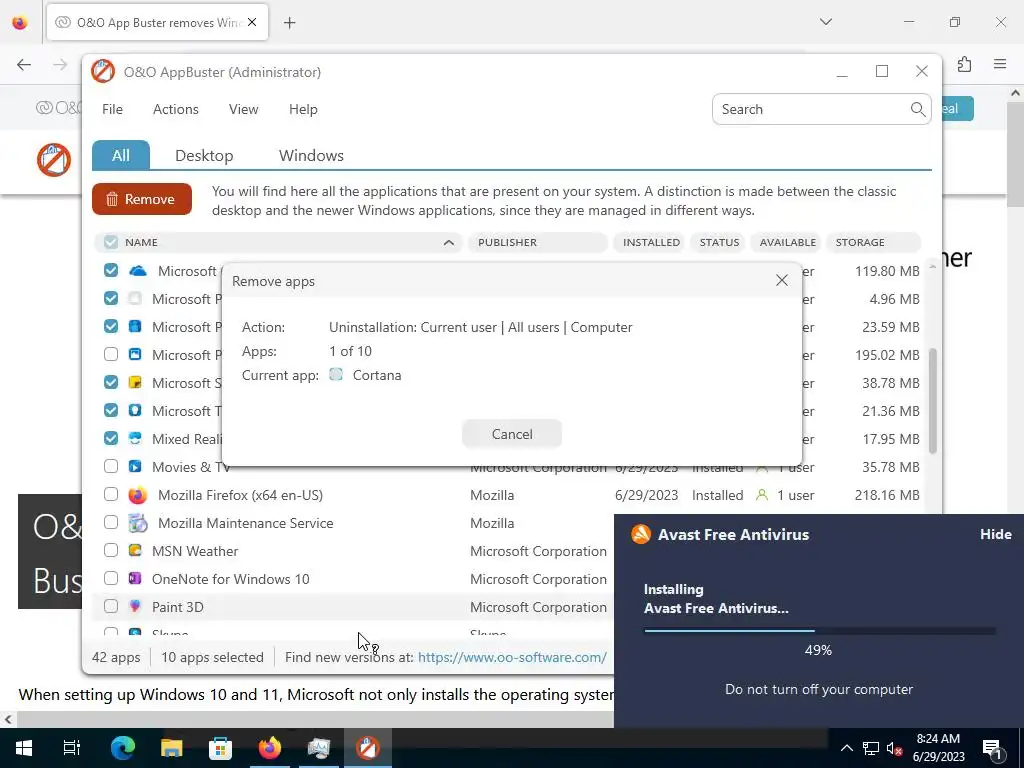Launch Microsoft Edge from taskbar
The image size is (1024, 768).
[x=122, y=748]
